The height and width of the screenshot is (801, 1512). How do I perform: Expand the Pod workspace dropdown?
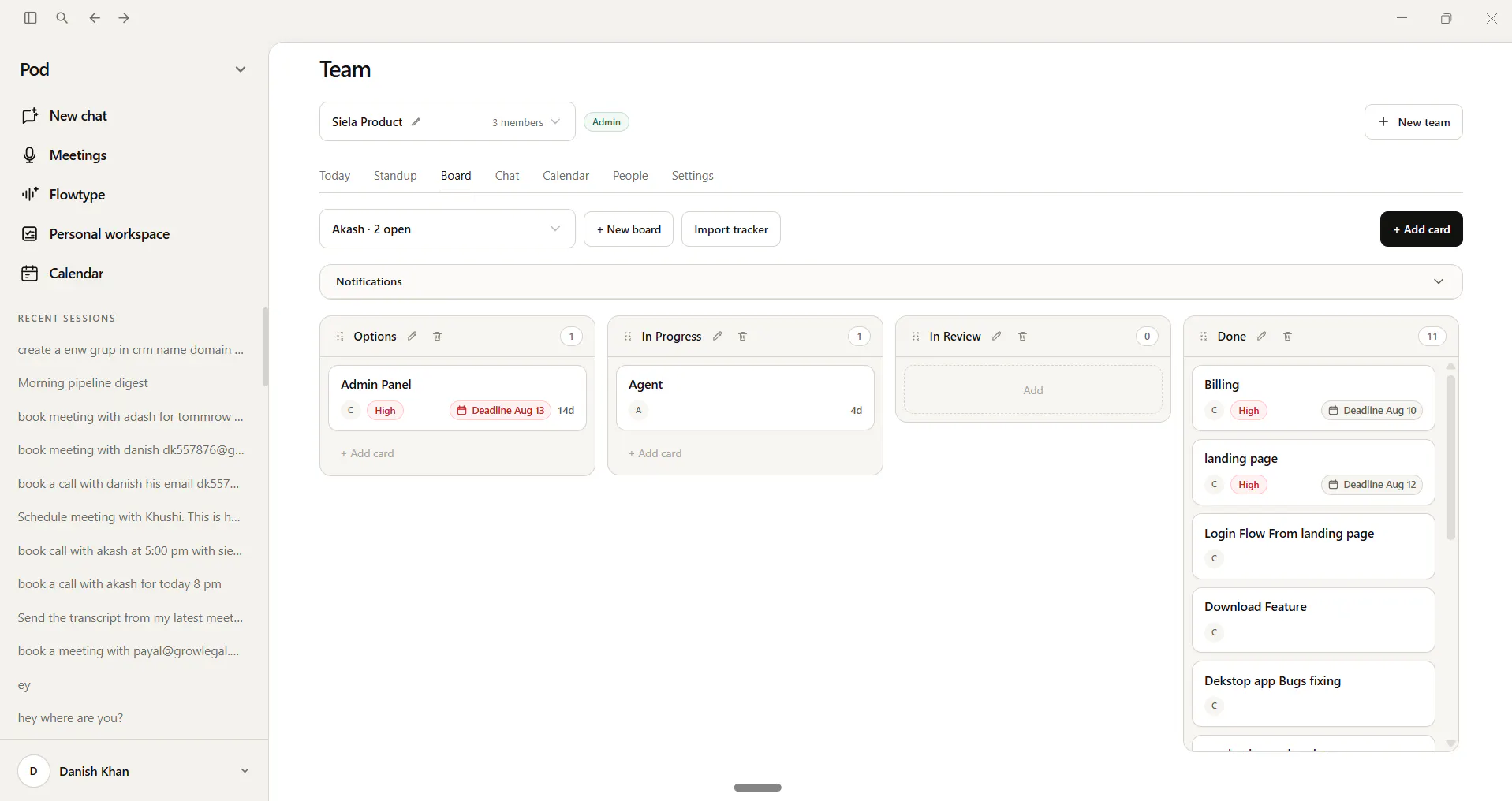pos(241,69)
